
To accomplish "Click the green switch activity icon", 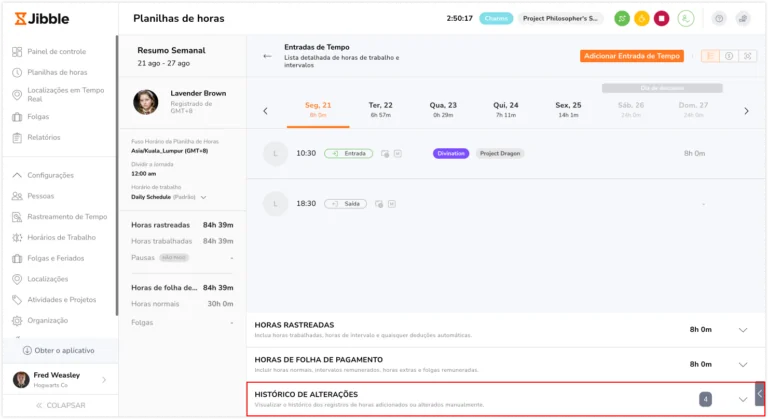I will pyautogui.click(x=622, y=19).
